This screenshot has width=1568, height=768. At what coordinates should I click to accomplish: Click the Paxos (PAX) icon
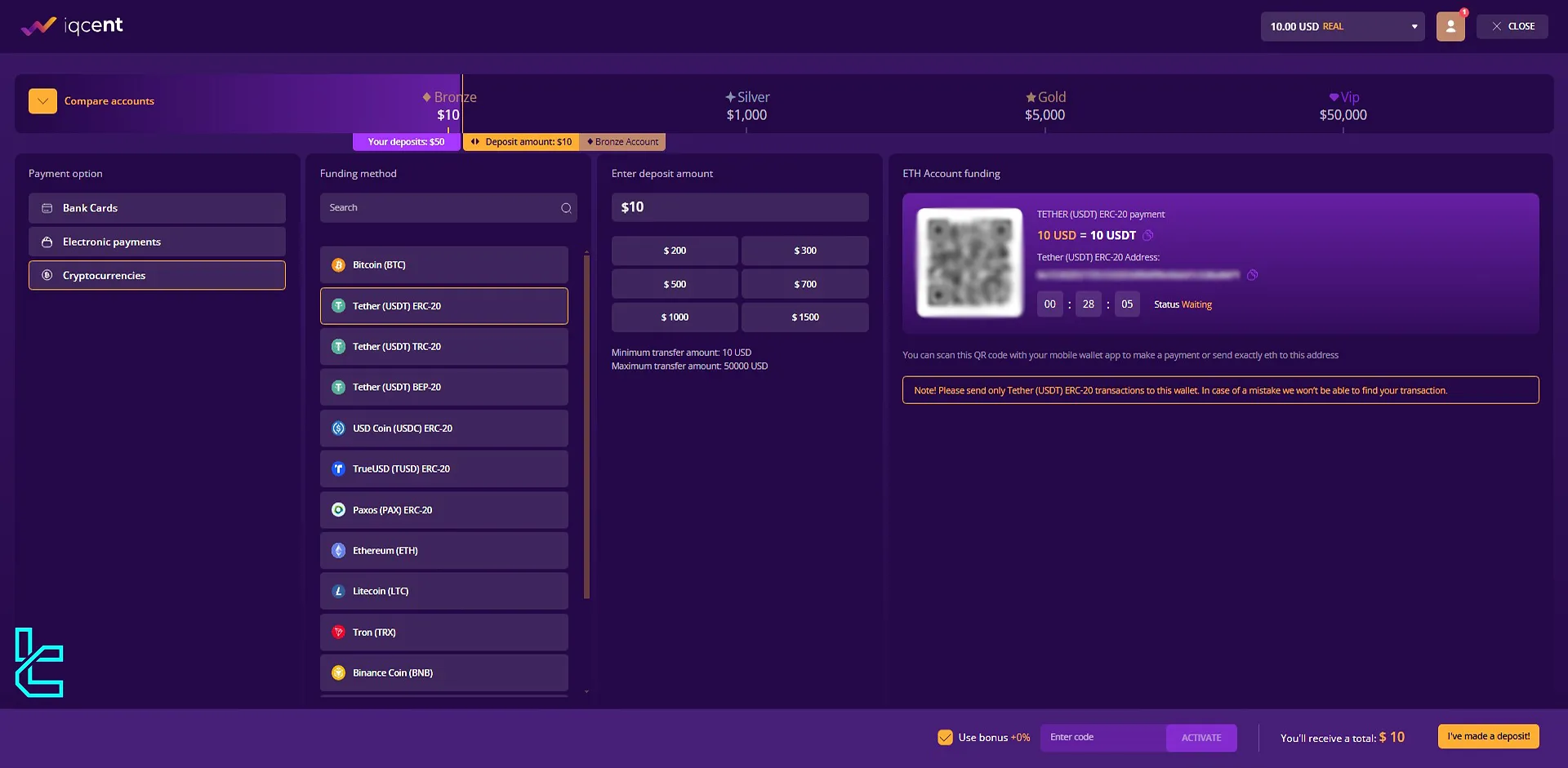pyautogui.click(x=338, y=510)
